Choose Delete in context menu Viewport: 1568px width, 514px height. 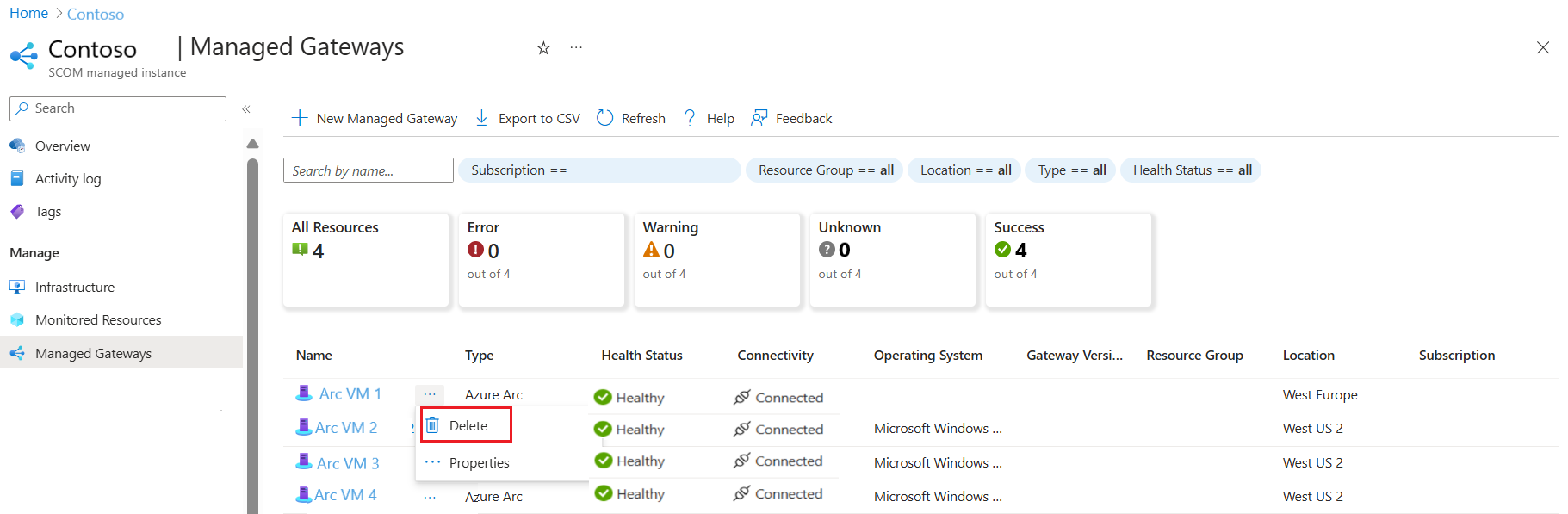466,425
